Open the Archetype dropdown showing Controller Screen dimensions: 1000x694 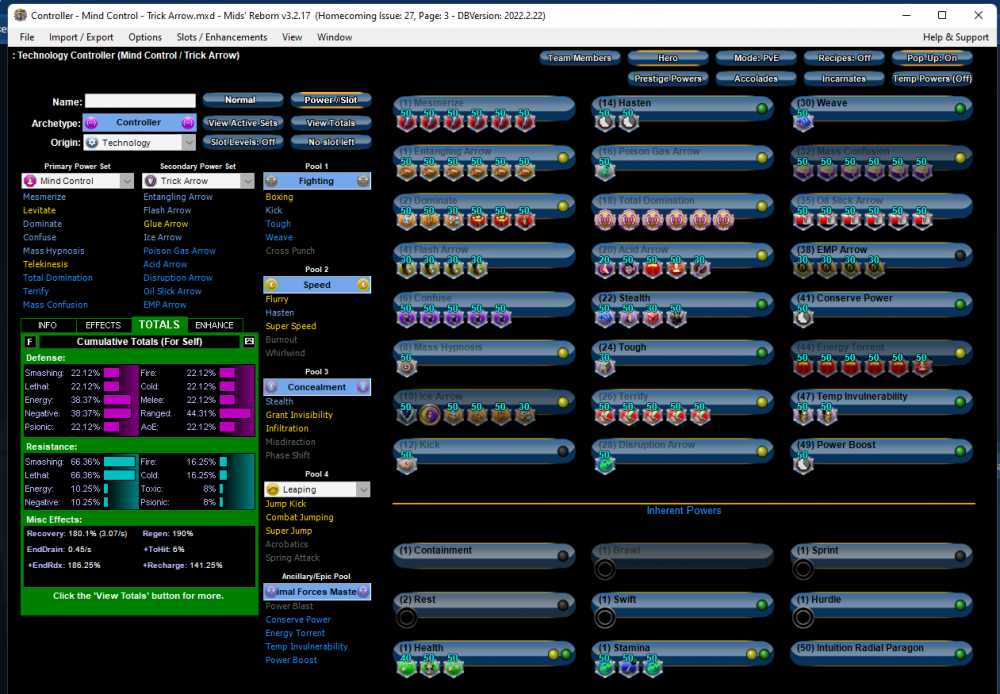click(140, 122)
